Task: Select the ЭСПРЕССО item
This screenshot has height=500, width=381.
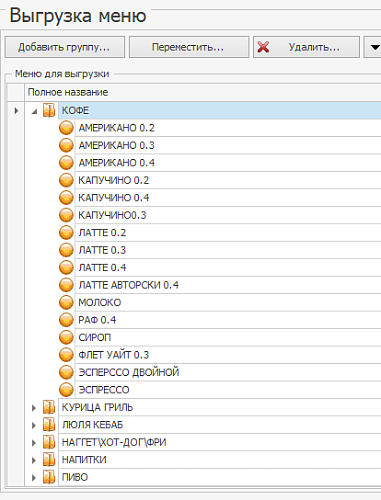Action: 228,390
